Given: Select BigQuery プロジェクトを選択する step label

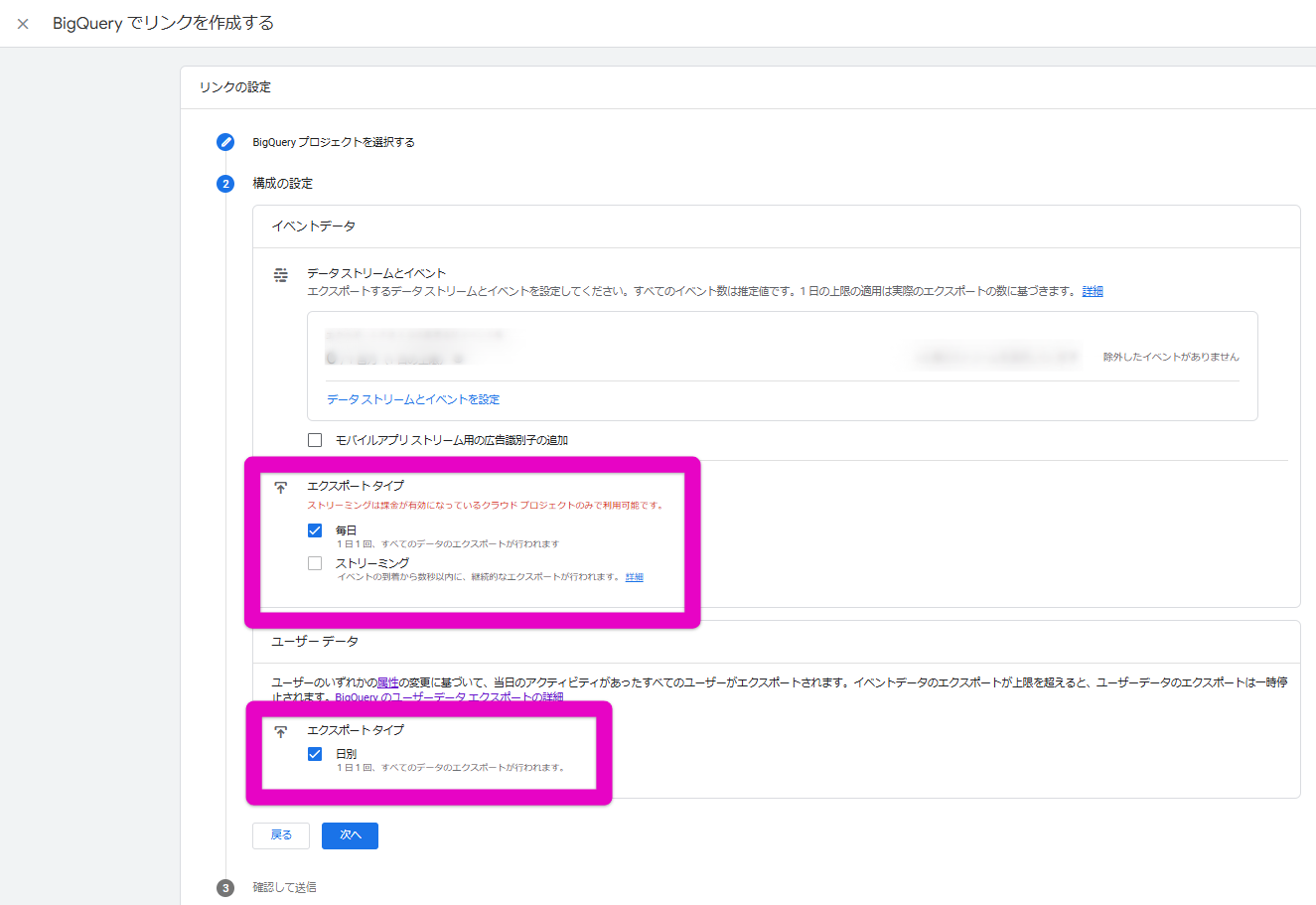Looking at the screenshot, I should [334, 142].
